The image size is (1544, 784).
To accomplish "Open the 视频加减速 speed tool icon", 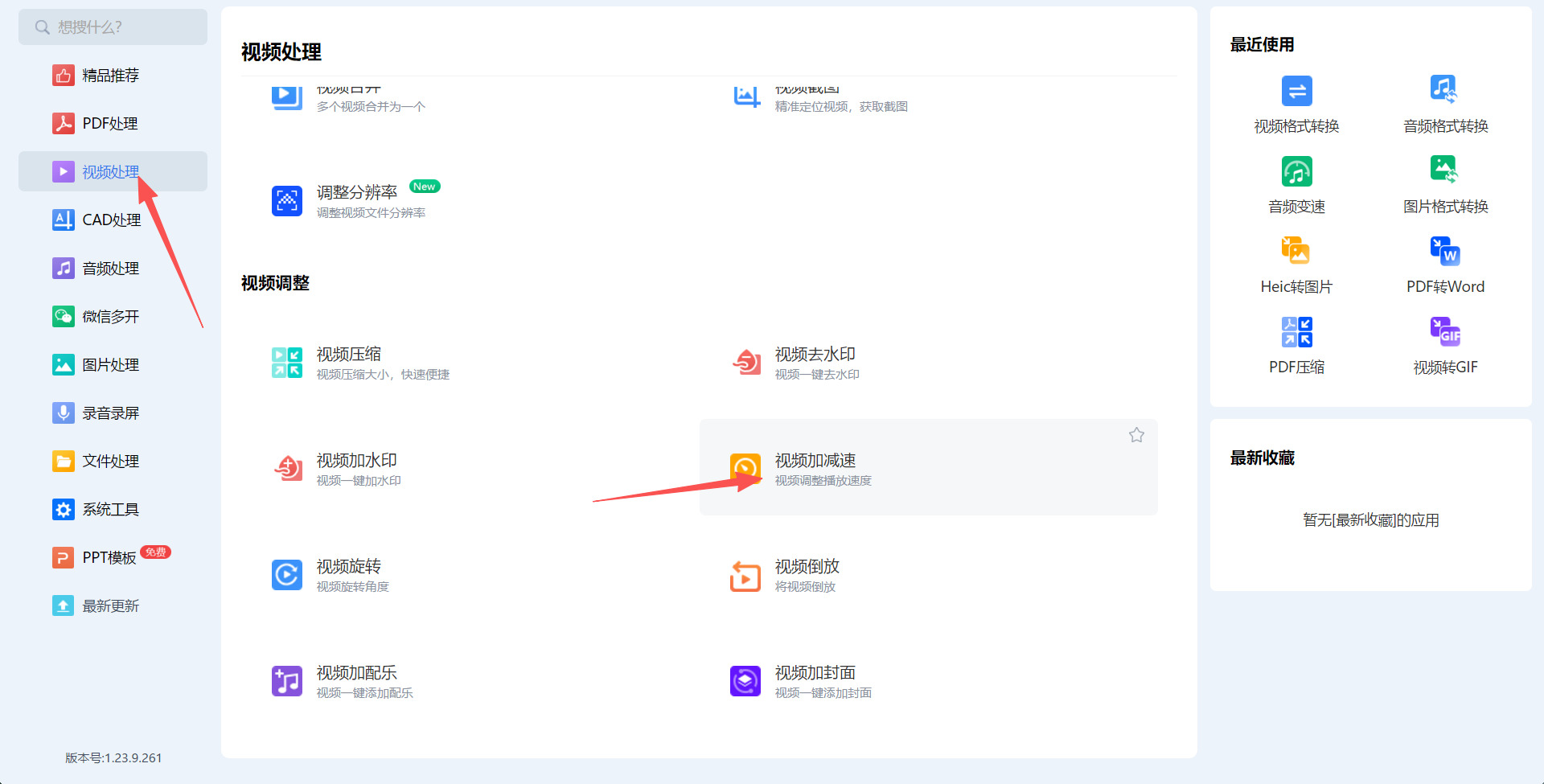I will click(x=745, y=469).
